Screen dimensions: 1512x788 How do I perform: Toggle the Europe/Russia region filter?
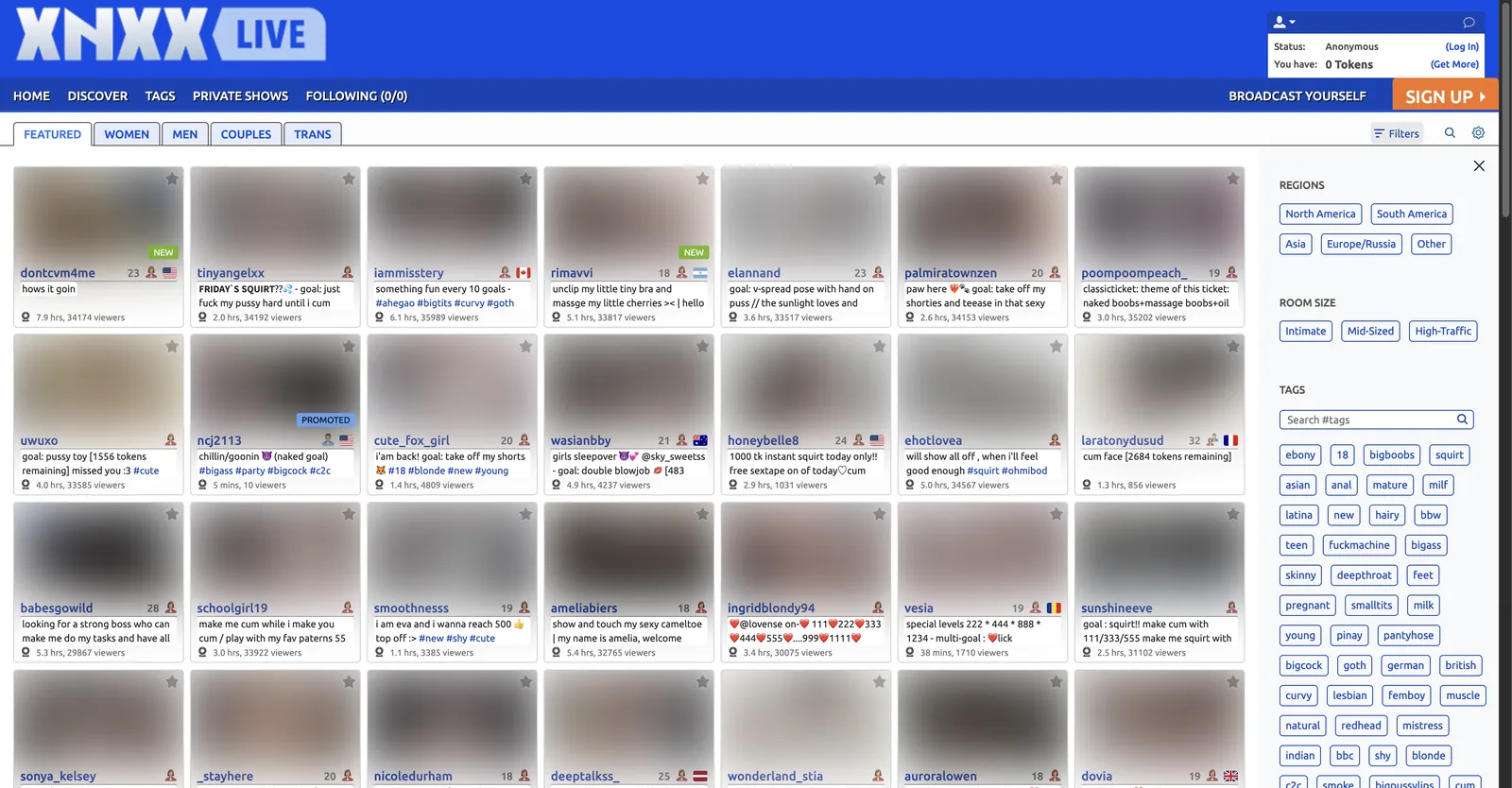[1361, 244]
